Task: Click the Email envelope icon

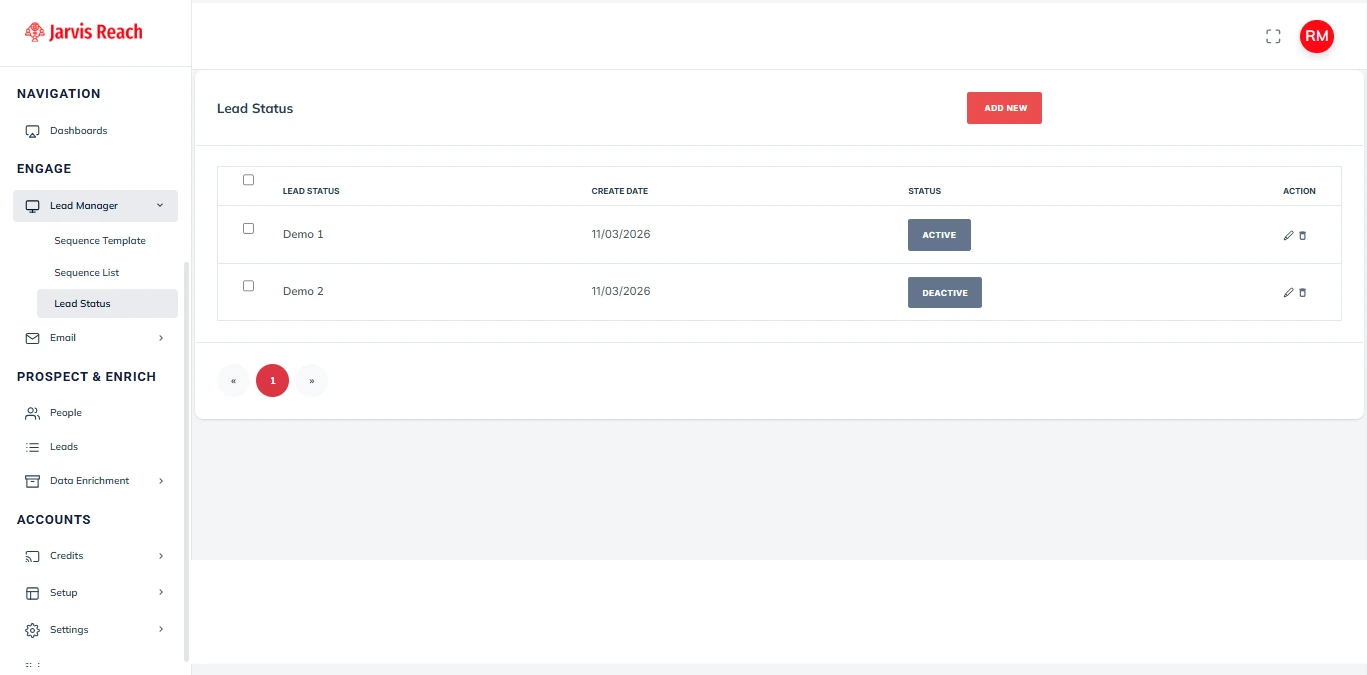Action: [x=32, y=338]
